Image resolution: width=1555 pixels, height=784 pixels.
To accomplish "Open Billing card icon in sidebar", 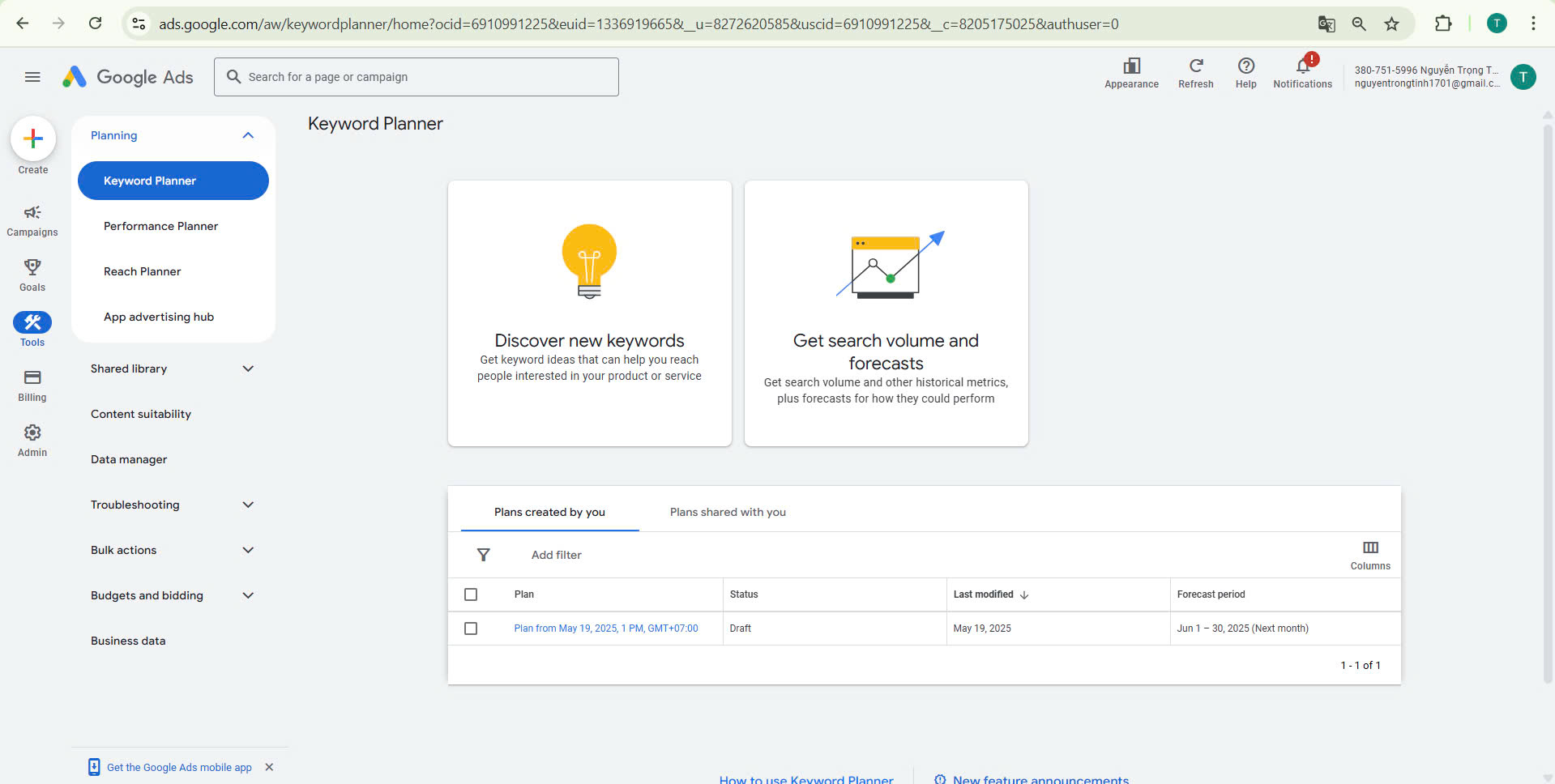I will pos(32,377).
